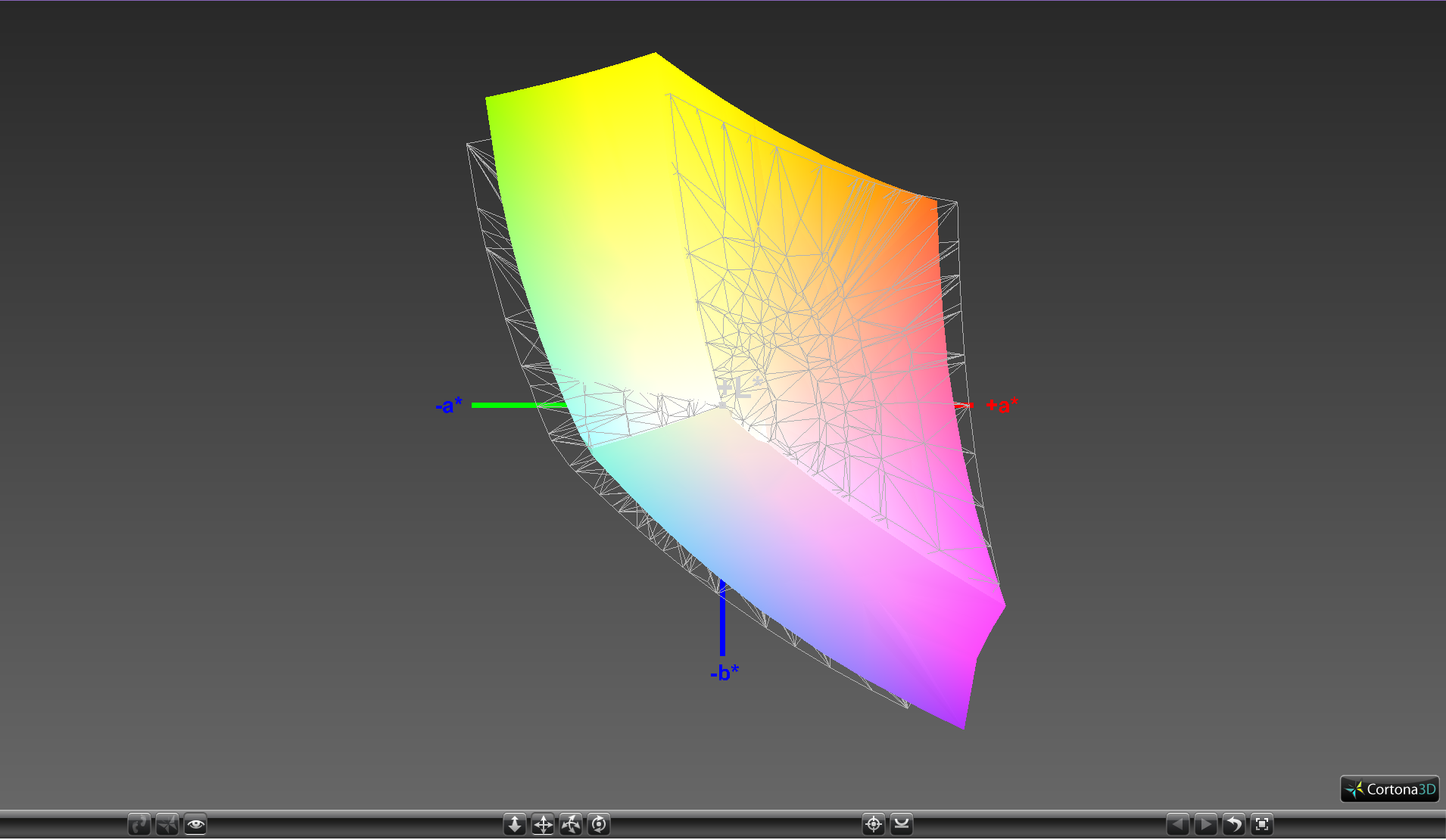The width and height of the screenshot is (1446, 840).
Task: Click the Goto crosshair target icon
Action: (x=874, y=824)
